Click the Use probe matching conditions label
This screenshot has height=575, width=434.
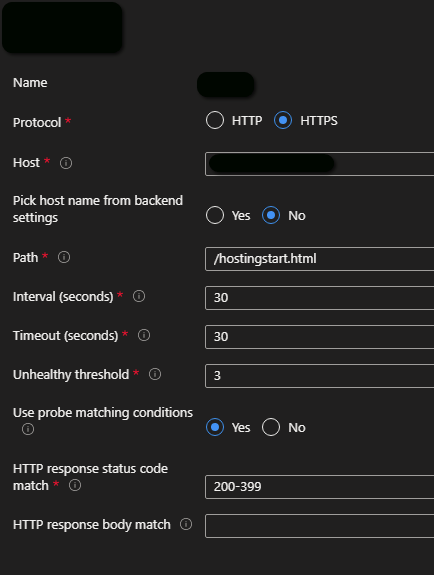coord(103,413)
